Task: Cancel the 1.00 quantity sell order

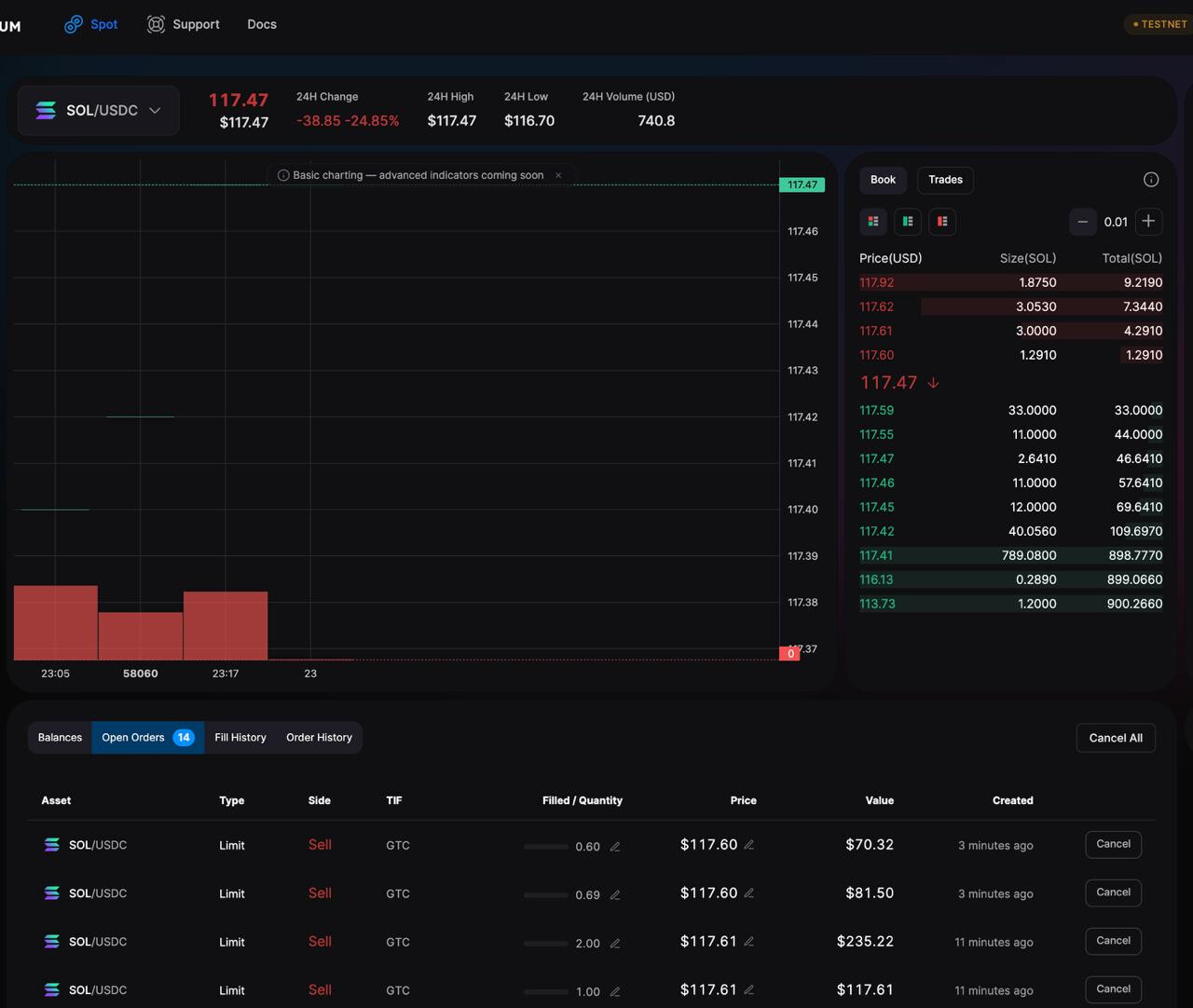Action: coord(1113,989)
